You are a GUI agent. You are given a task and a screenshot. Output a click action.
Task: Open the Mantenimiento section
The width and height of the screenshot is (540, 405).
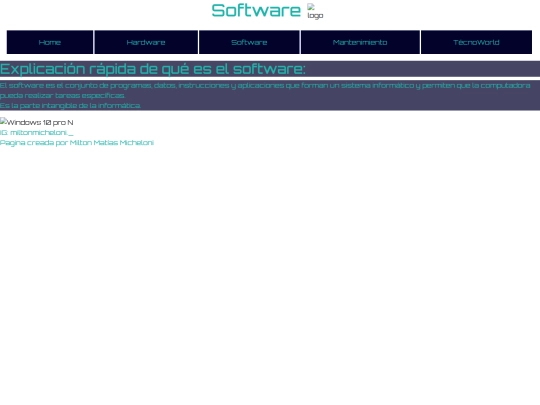[x=360, y=42]
